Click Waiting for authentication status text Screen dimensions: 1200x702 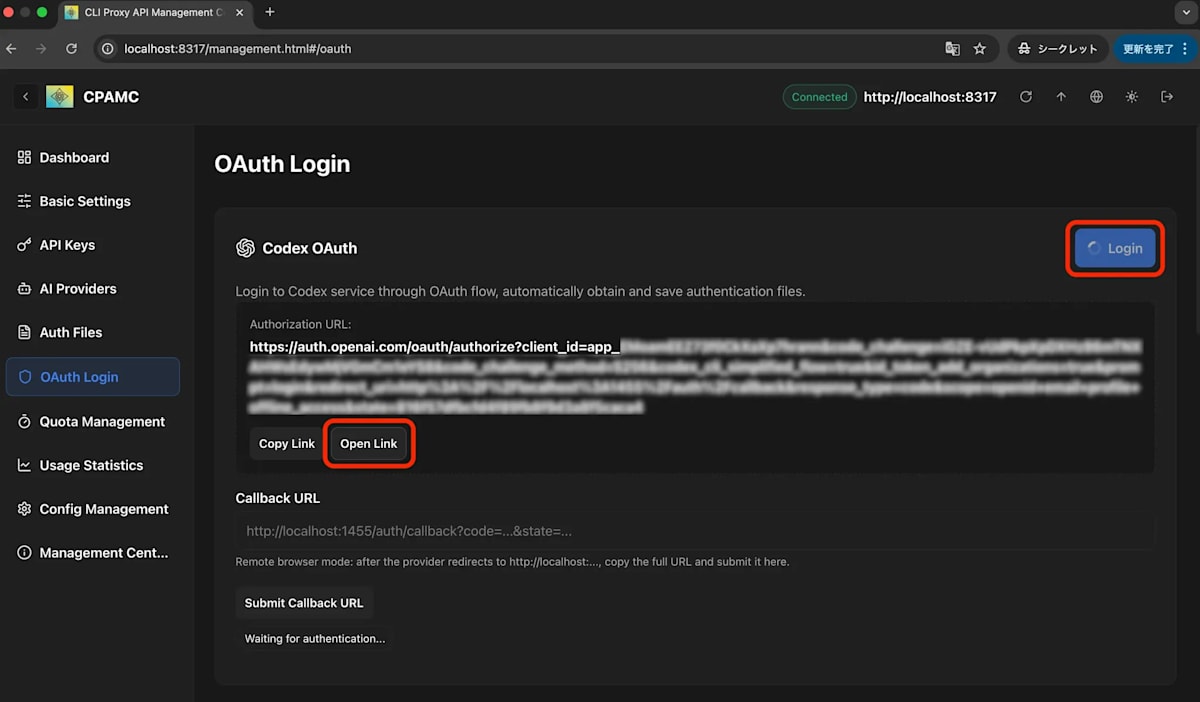pos(315,638)
